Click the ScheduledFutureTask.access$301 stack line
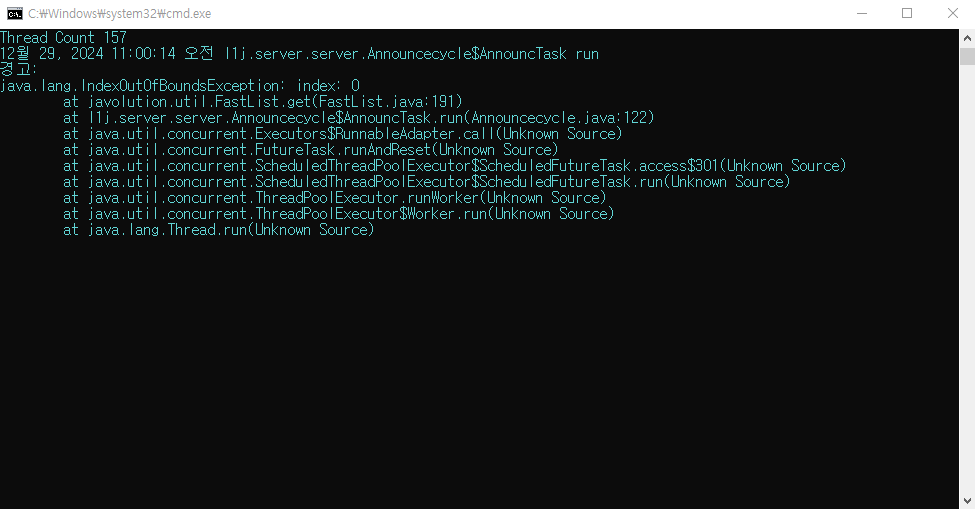 (x=455, y=165)
